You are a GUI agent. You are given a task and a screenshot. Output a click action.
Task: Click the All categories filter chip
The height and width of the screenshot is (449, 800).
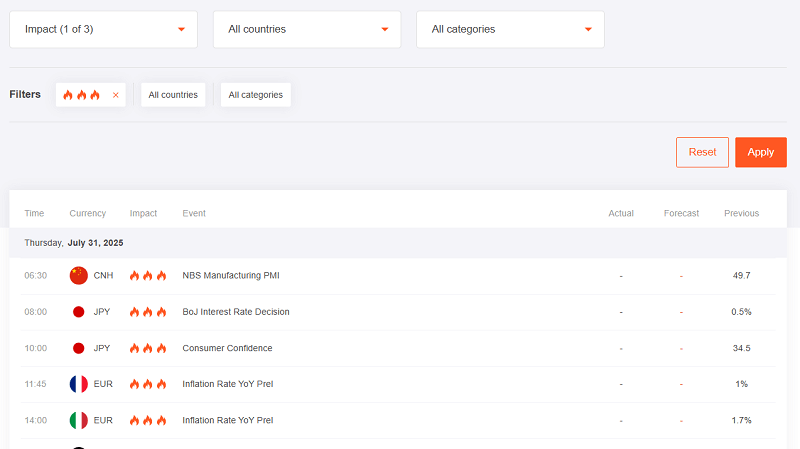coord(256,95)
